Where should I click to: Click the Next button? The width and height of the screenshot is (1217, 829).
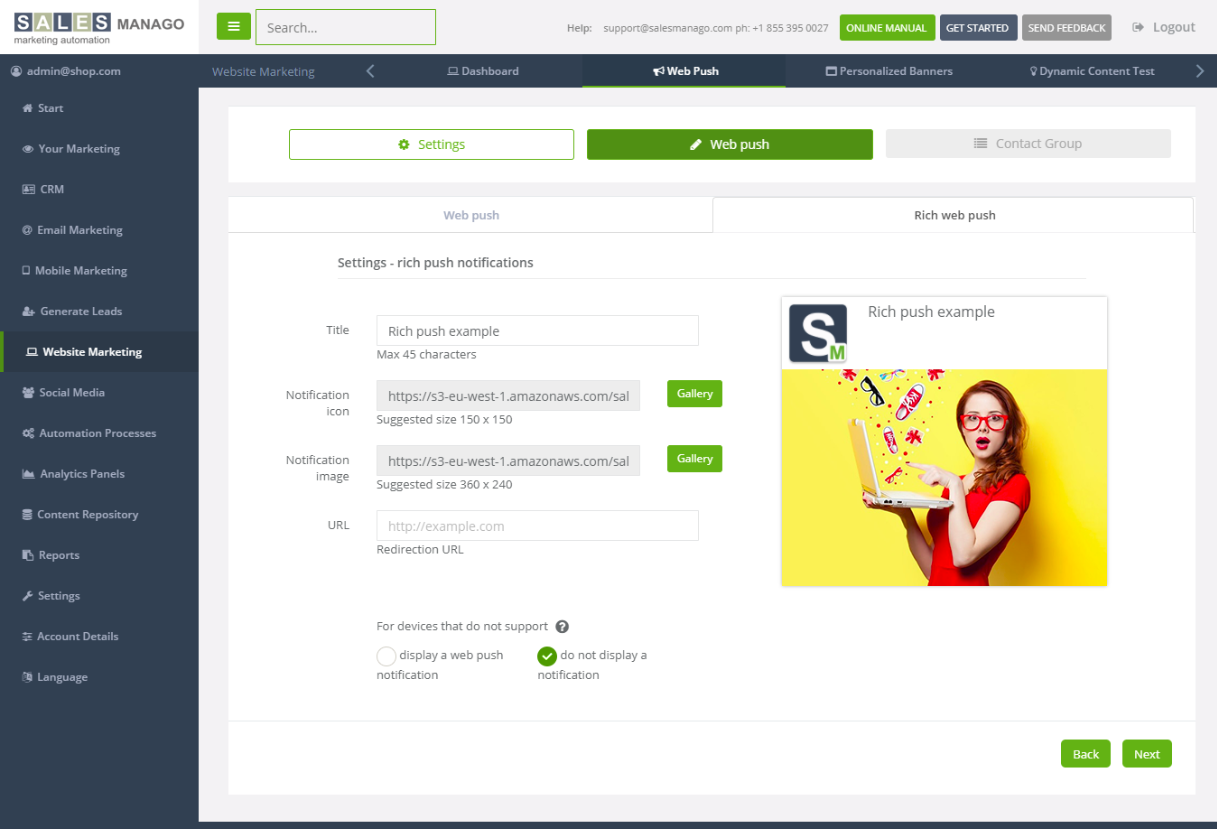[x=1147, y=754]
